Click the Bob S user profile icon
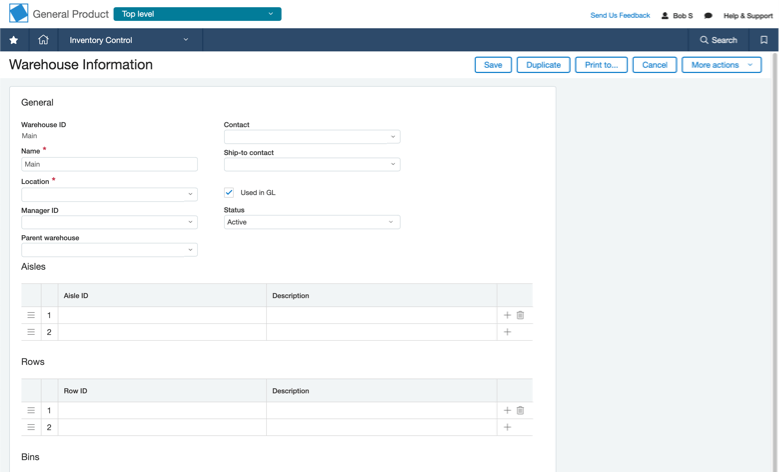779x472 pixels. [665, 15]
